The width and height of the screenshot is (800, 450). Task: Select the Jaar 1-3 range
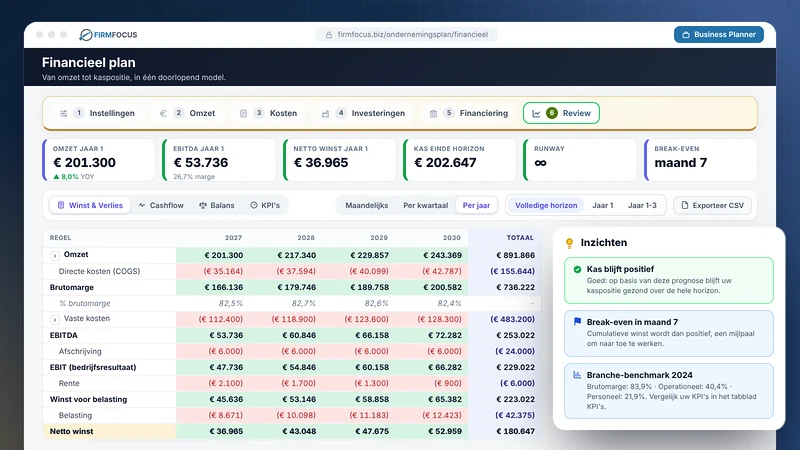642,205
